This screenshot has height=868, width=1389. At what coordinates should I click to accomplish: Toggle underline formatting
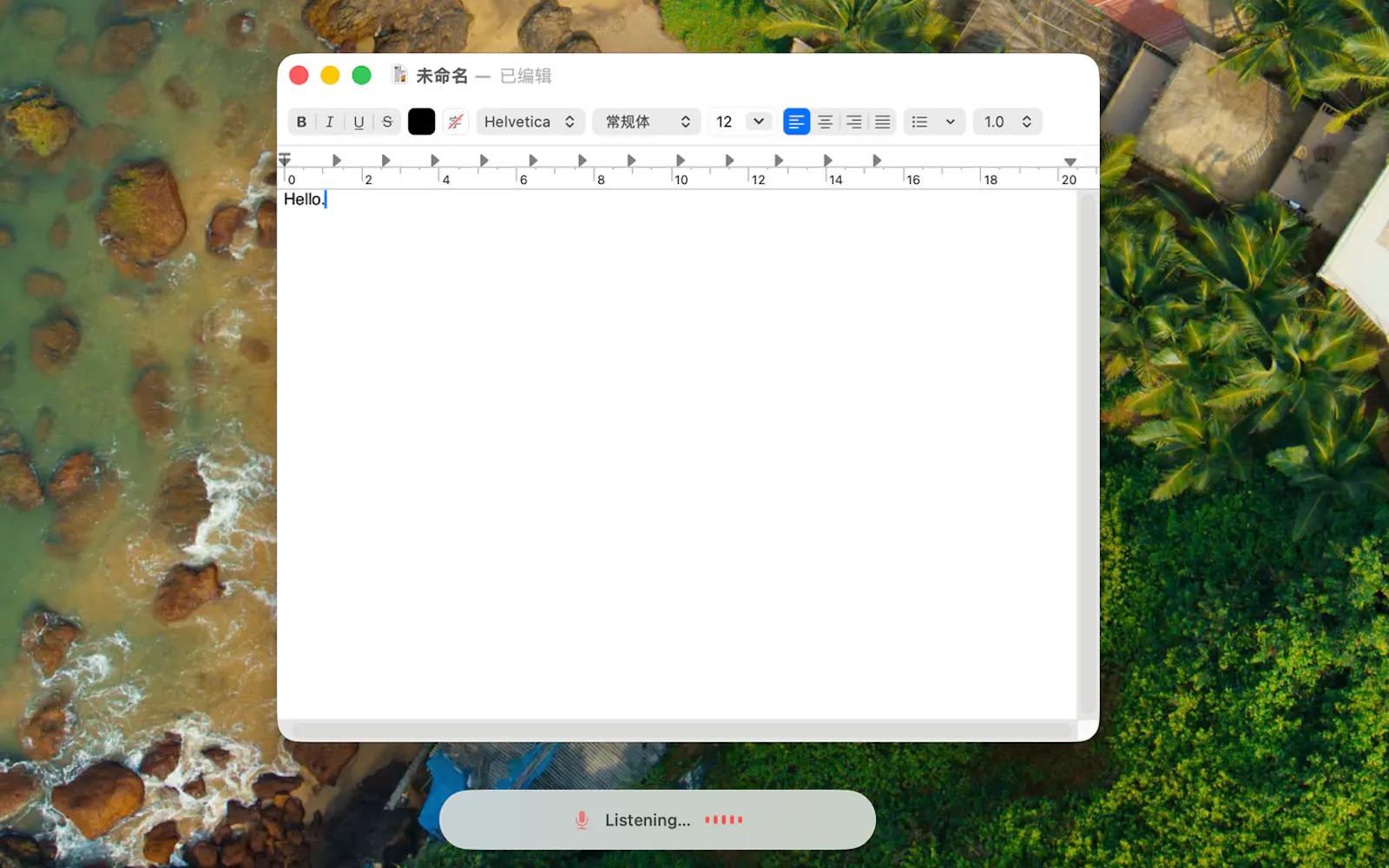coord(359,122)
